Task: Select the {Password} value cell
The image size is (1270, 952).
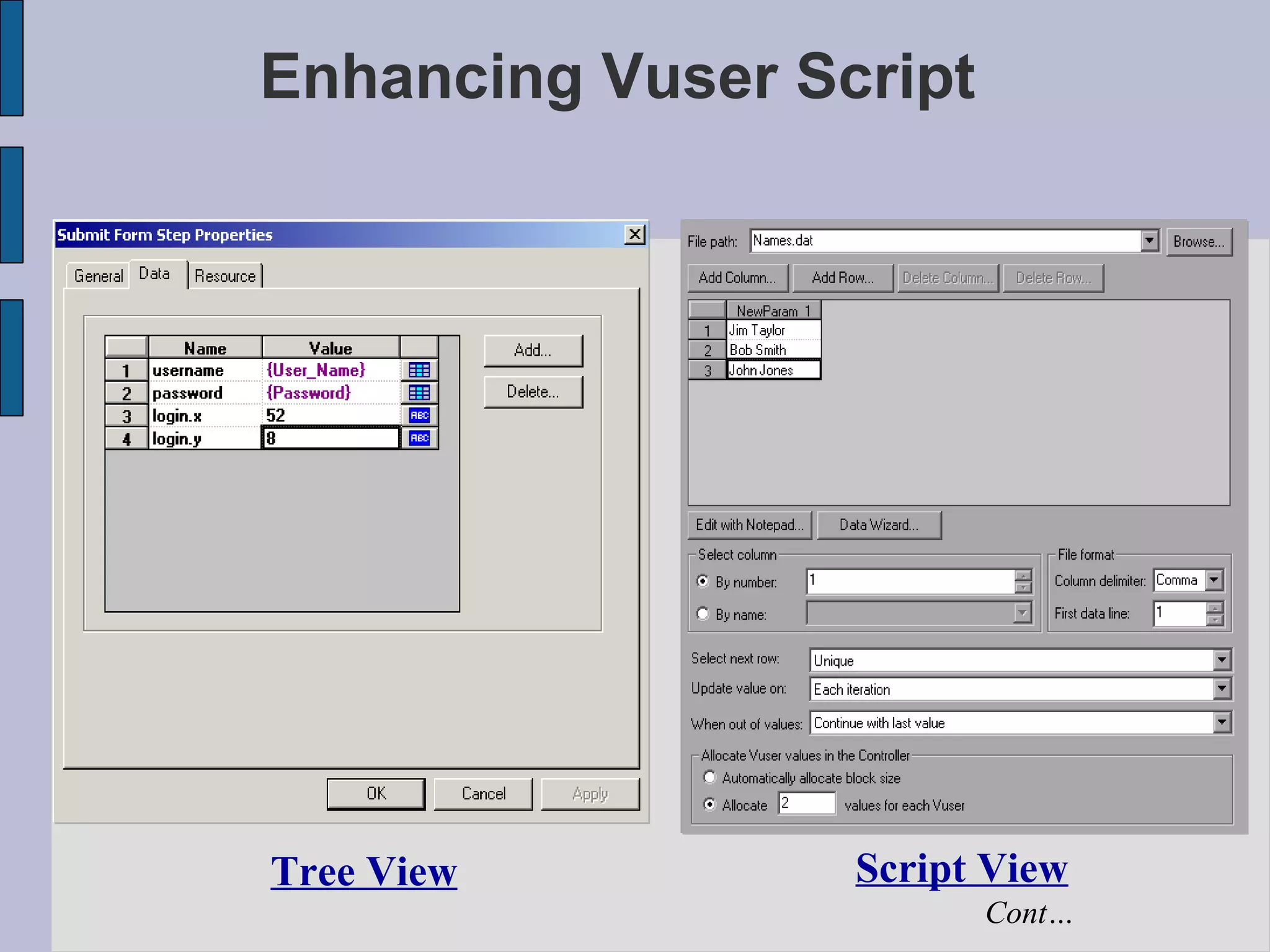Action: pyautogui.click(x=331, y=392)
